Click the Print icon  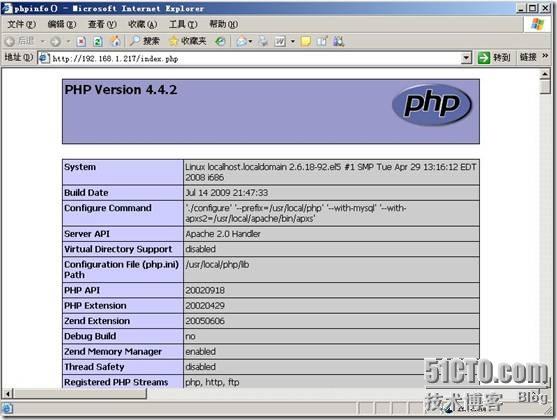[x=263, y=42]
